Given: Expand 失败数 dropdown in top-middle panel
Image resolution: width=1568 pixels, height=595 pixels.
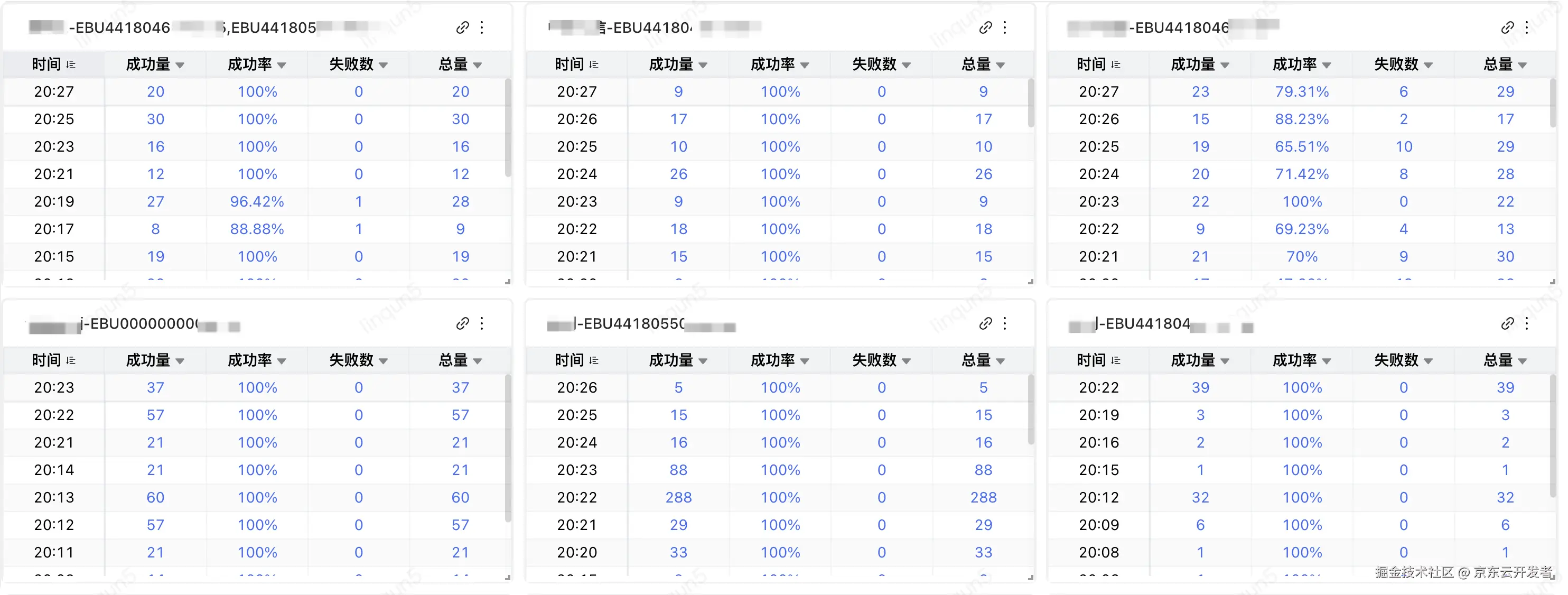Looking at the screenshot, I should coord(907,65).
